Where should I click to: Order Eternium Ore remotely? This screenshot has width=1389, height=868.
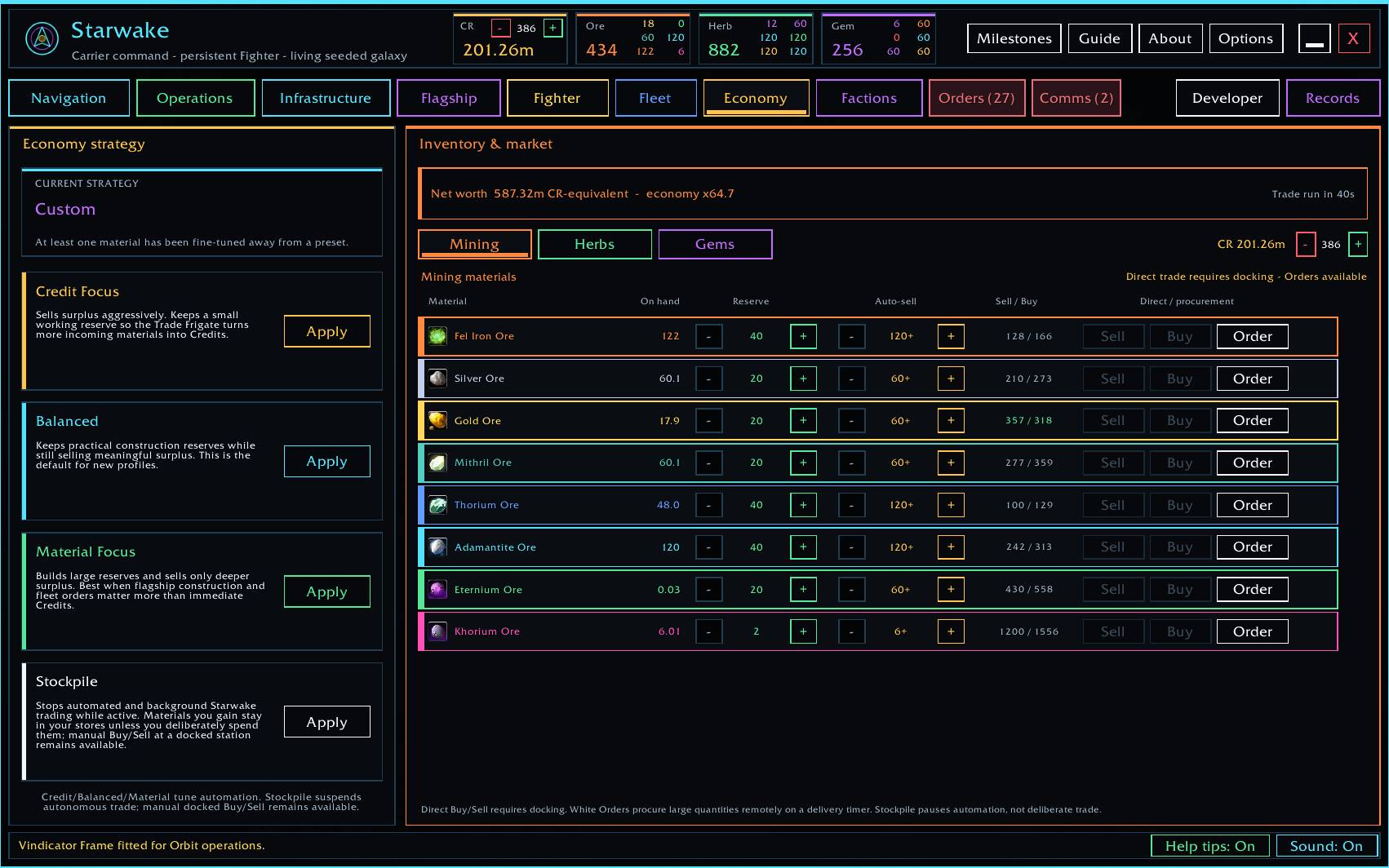tap(1253, 589)
